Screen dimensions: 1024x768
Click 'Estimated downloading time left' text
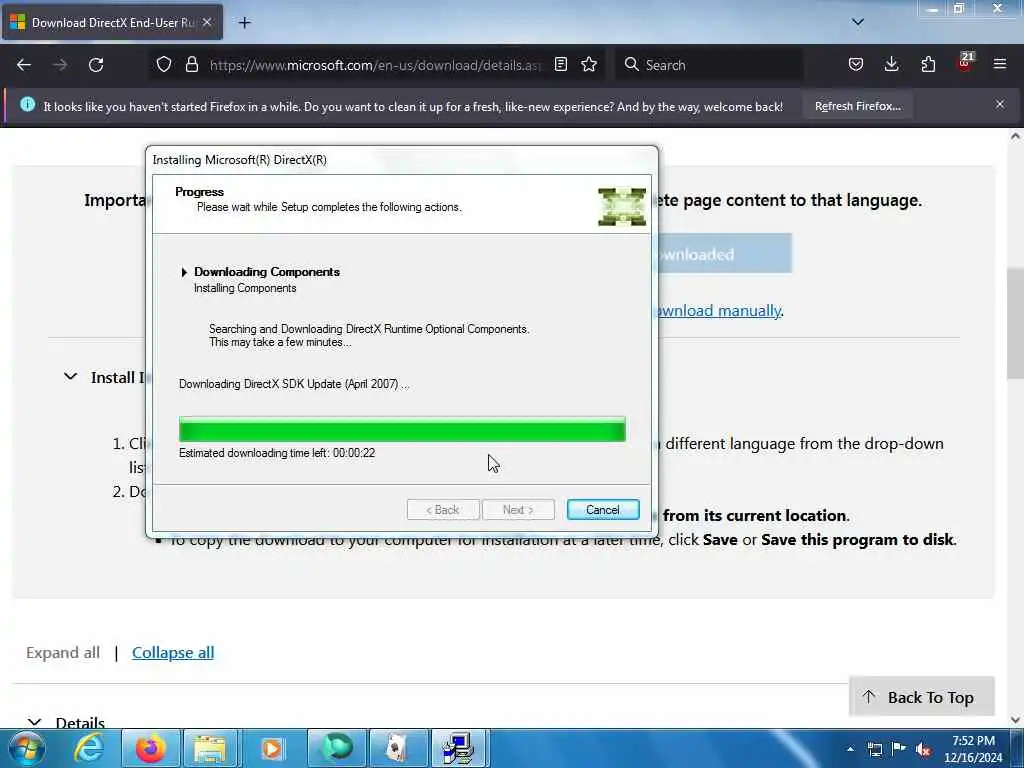click(277, 453)
